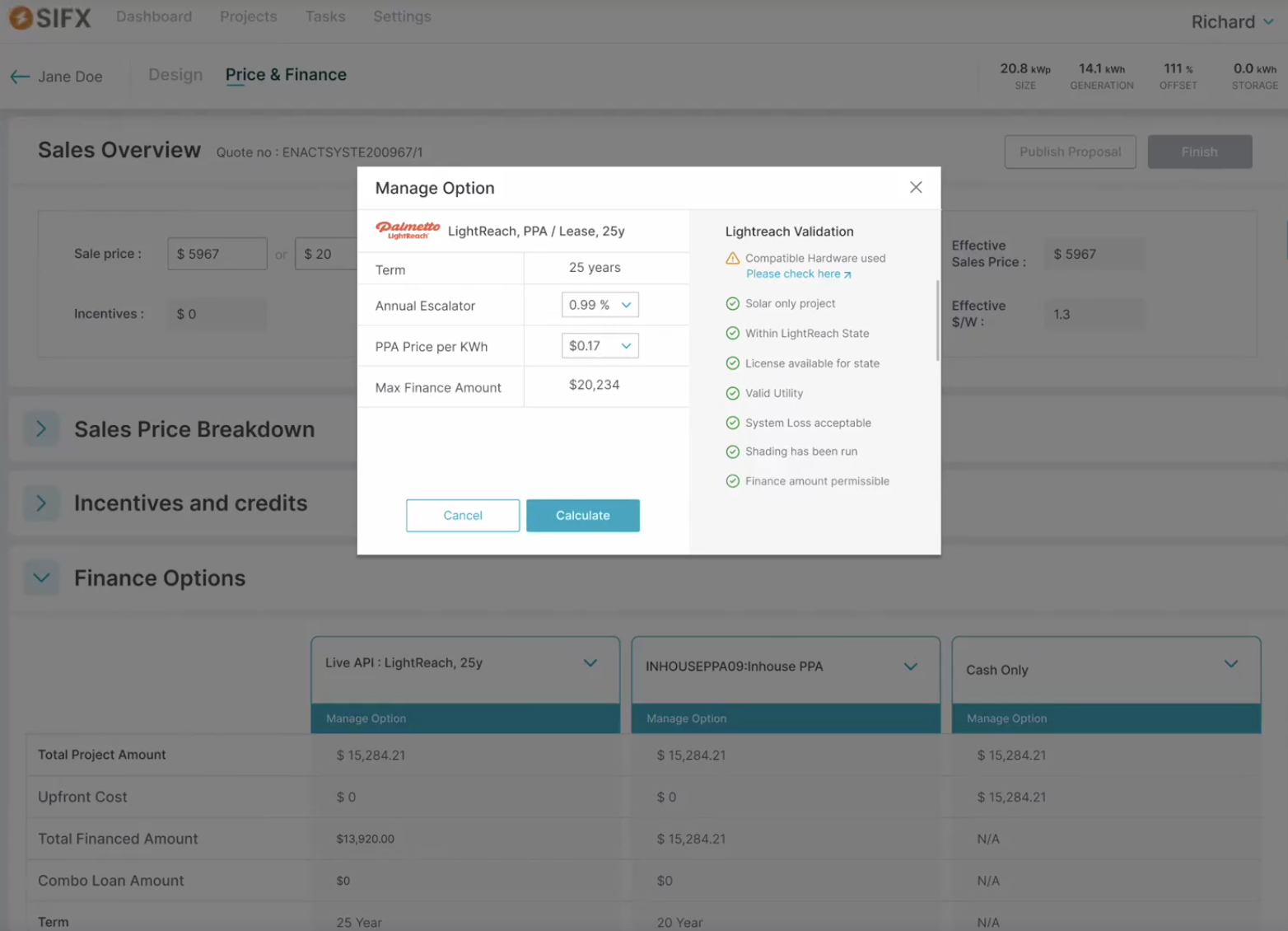Click the Upfront Cost row label
The image size is (1288, 931).
(x=82, y=797)
